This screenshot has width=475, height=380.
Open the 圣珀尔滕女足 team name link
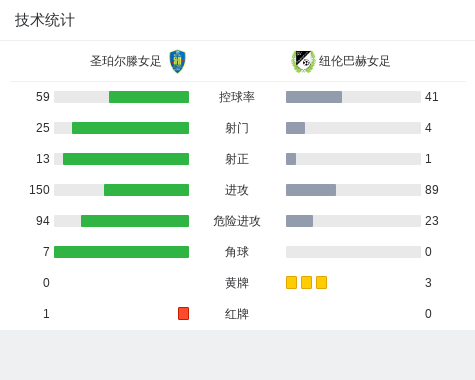point(126,61)
